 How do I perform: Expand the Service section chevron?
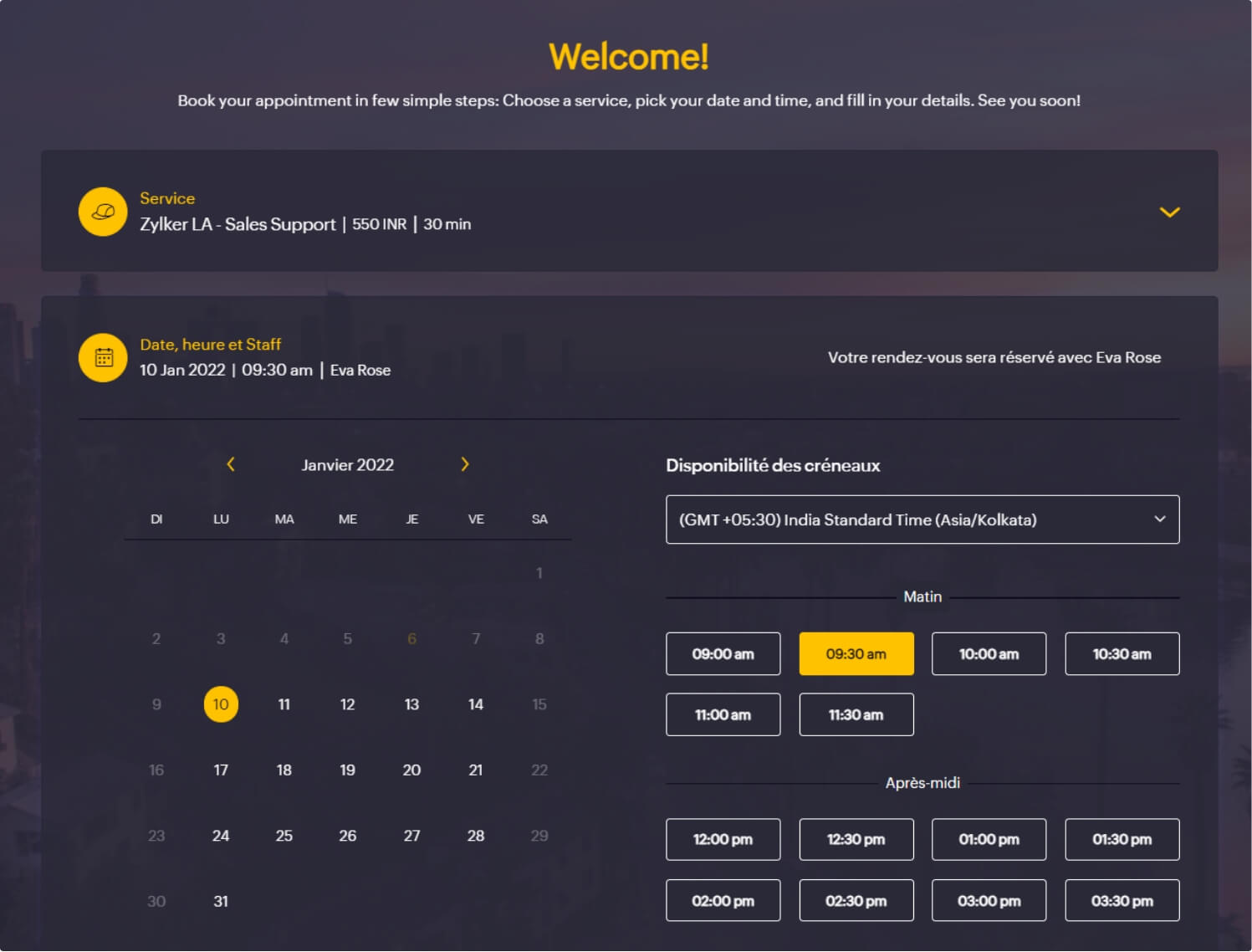coord(1169,212)
